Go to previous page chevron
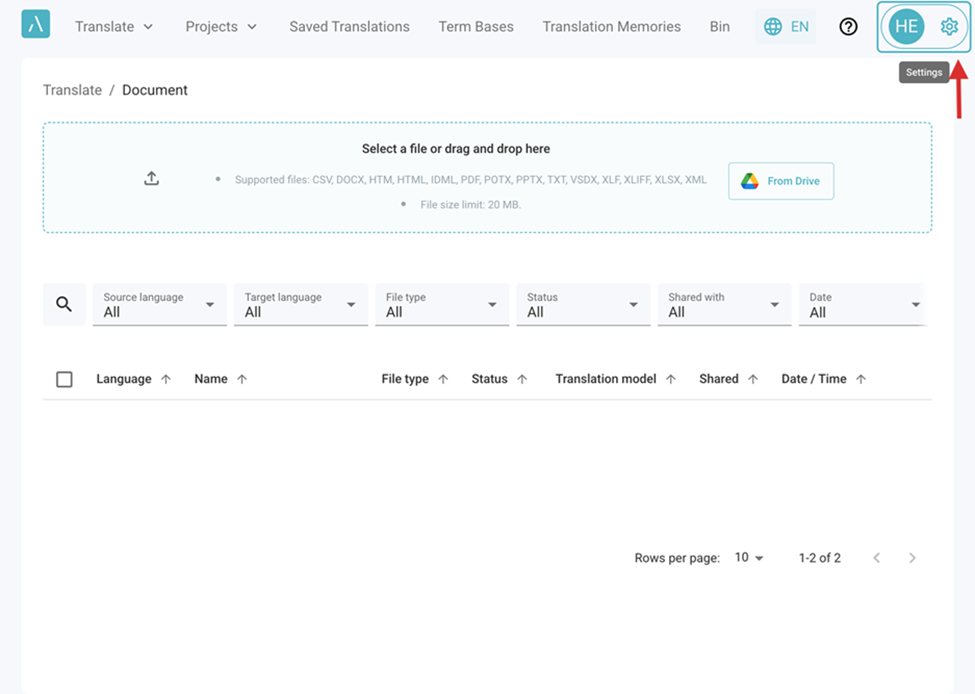This screenshot has height=694, width=975. (x=877, y=558)
